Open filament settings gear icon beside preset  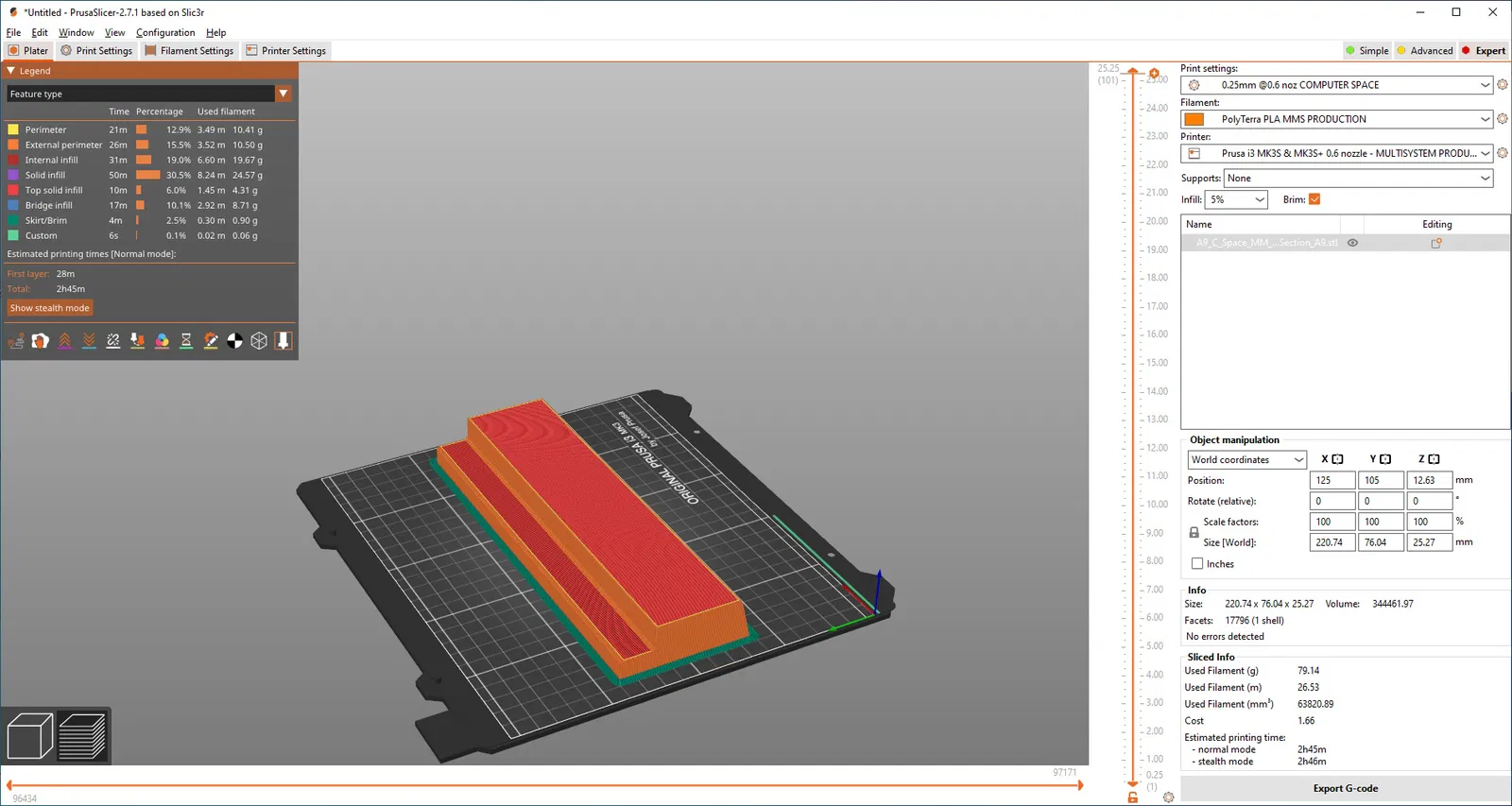(1503, 119)
